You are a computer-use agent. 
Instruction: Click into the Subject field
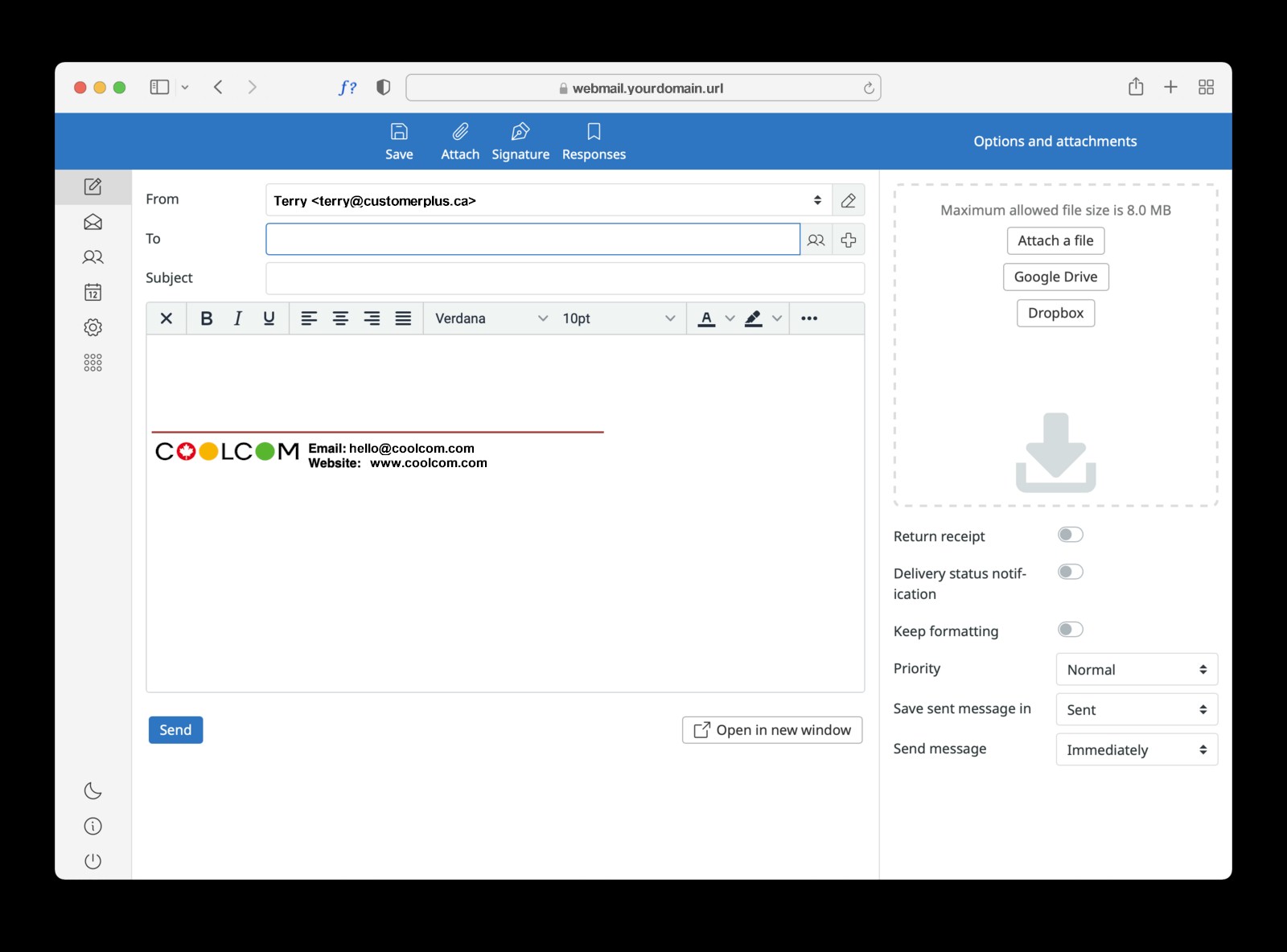pyautogui.click(x=565, y=278)
